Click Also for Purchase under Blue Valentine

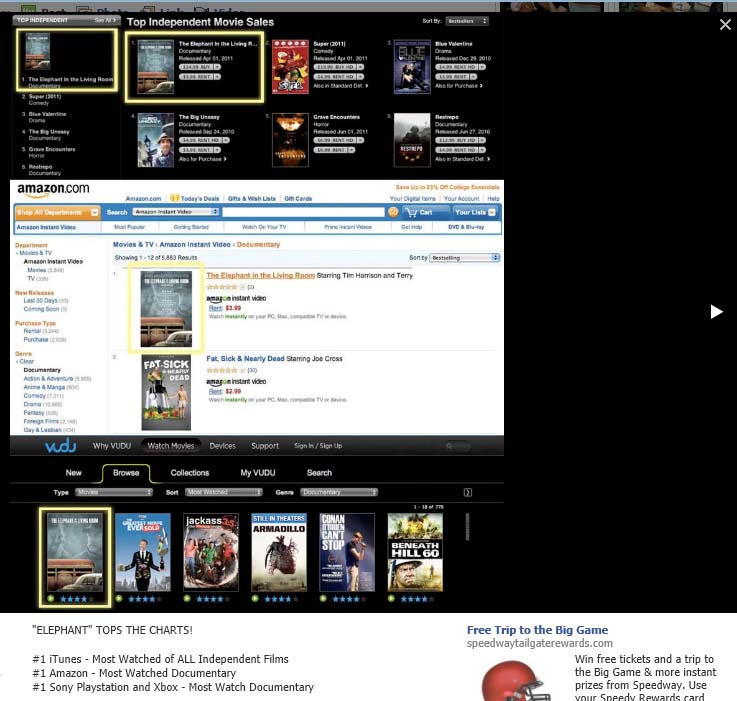pos(458,86)
